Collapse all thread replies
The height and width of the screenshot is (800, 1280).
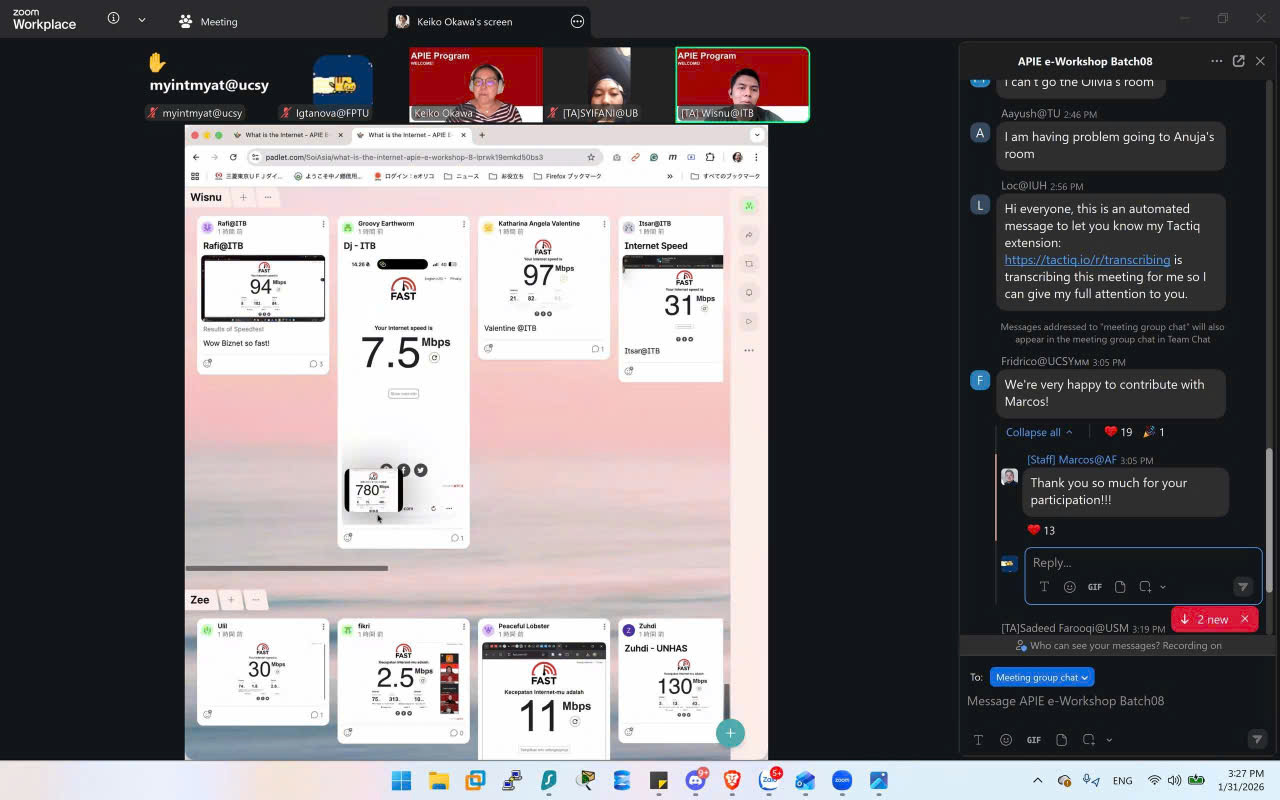[1039, 432]
